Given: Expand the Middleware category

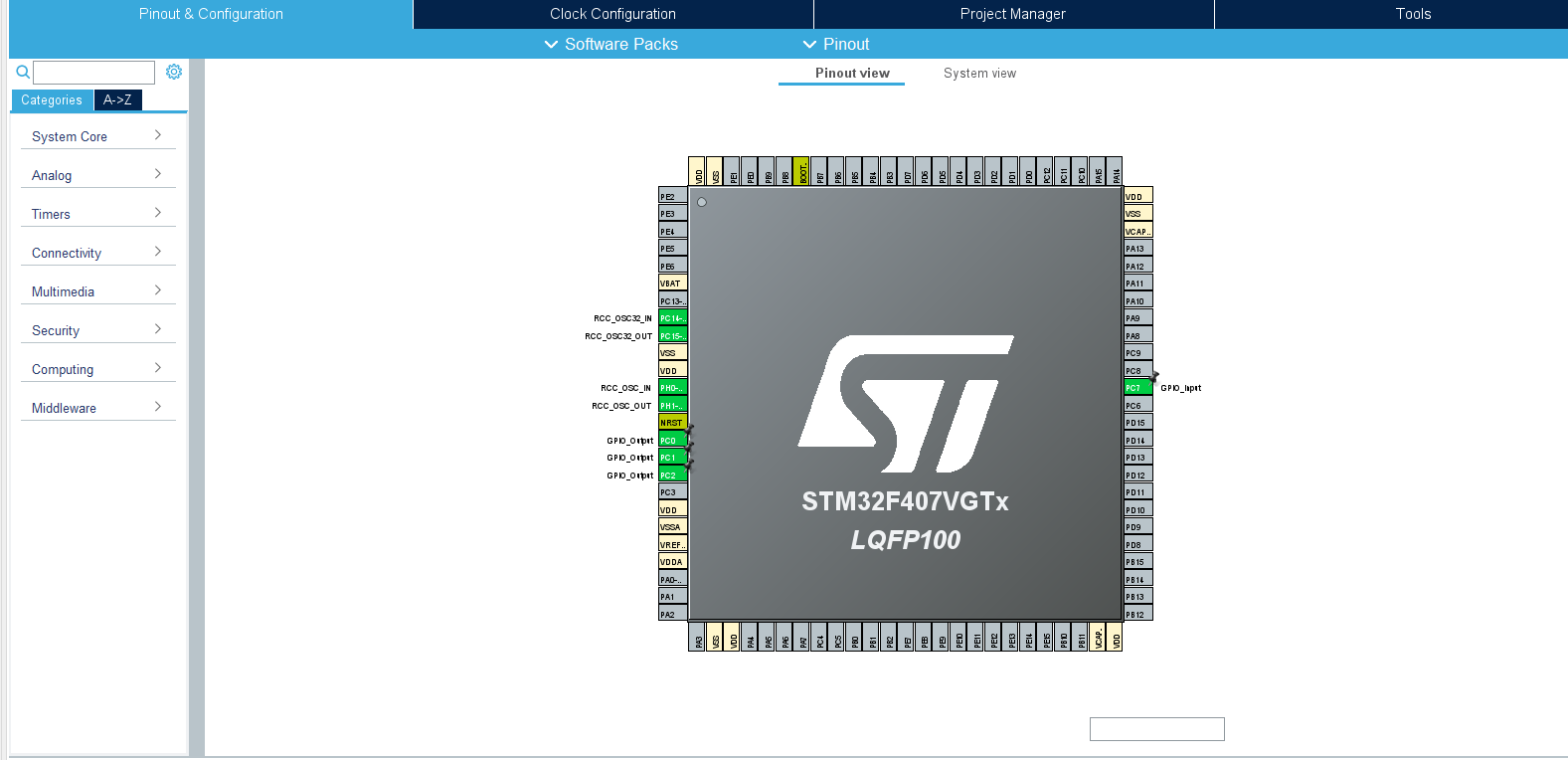Looking at the screenshot, I should [x=97, y=408].
